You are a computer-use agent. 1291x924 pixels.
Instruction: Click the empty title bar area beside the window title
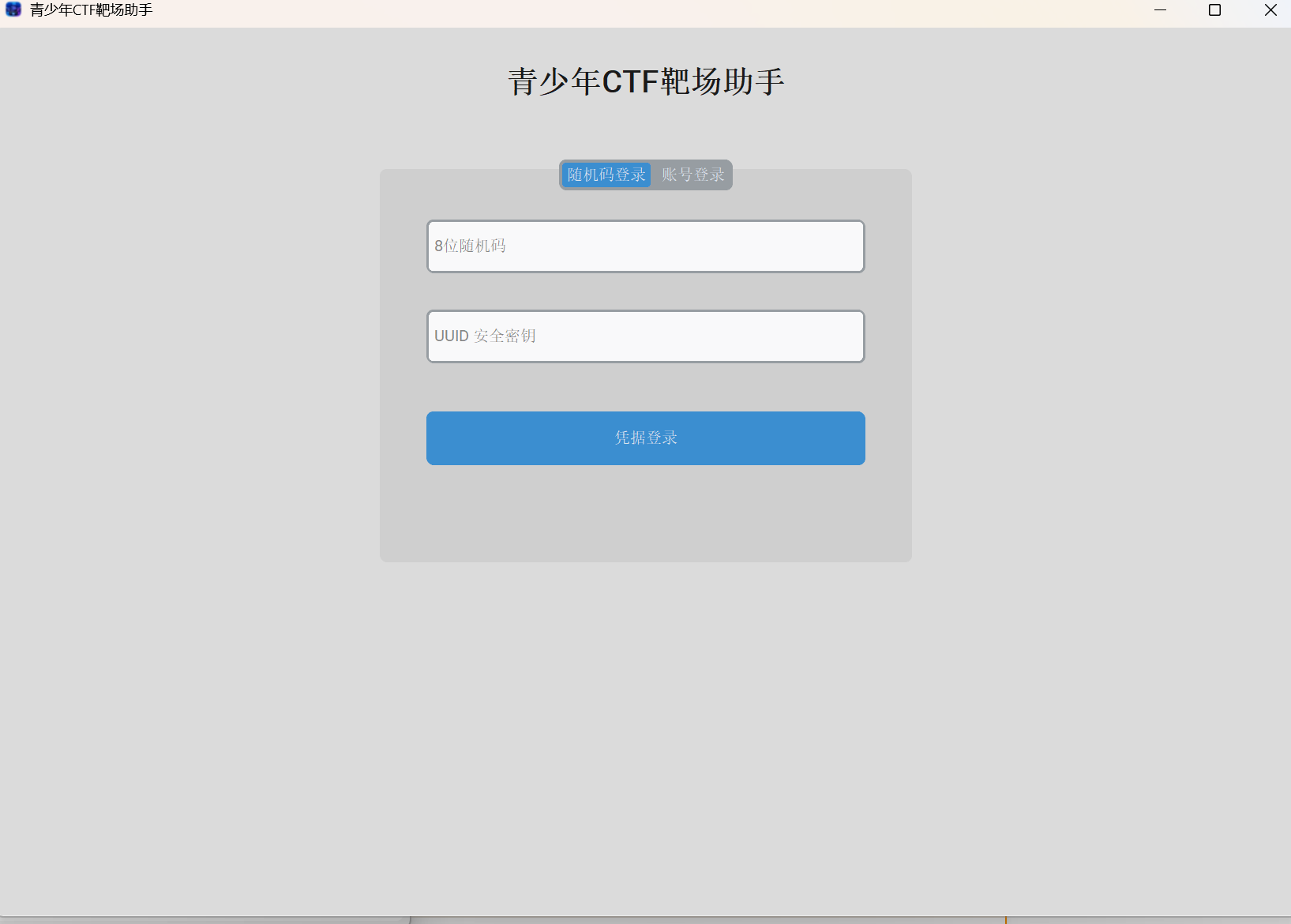point(632,10)
